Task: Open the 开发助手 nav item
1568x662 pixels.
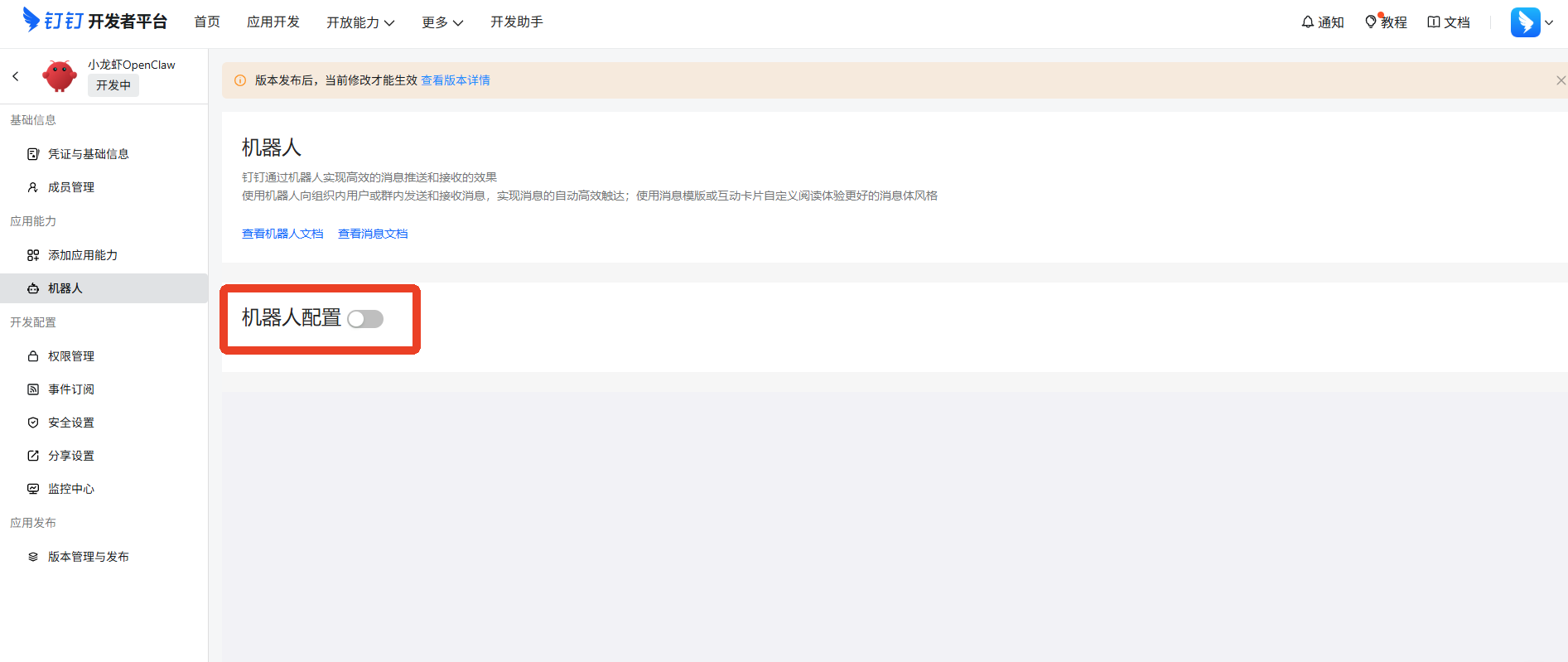Action: pos(517,22)
